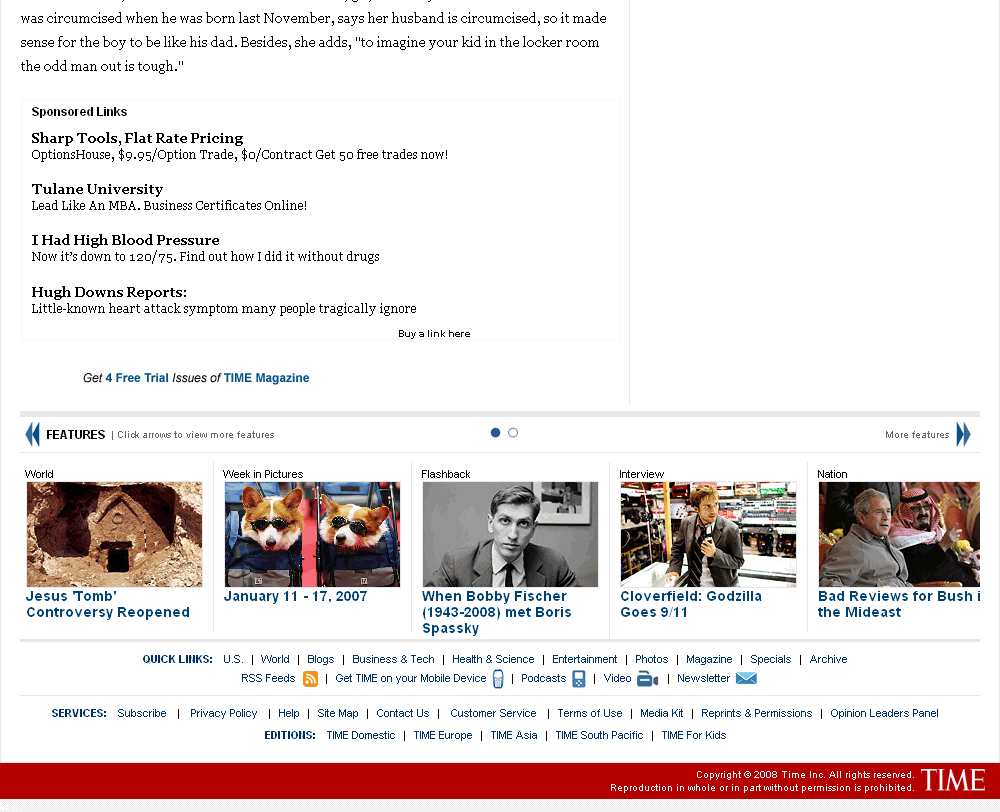Open Media Kit link
1000x812 pixels.
tap(661, 713)
